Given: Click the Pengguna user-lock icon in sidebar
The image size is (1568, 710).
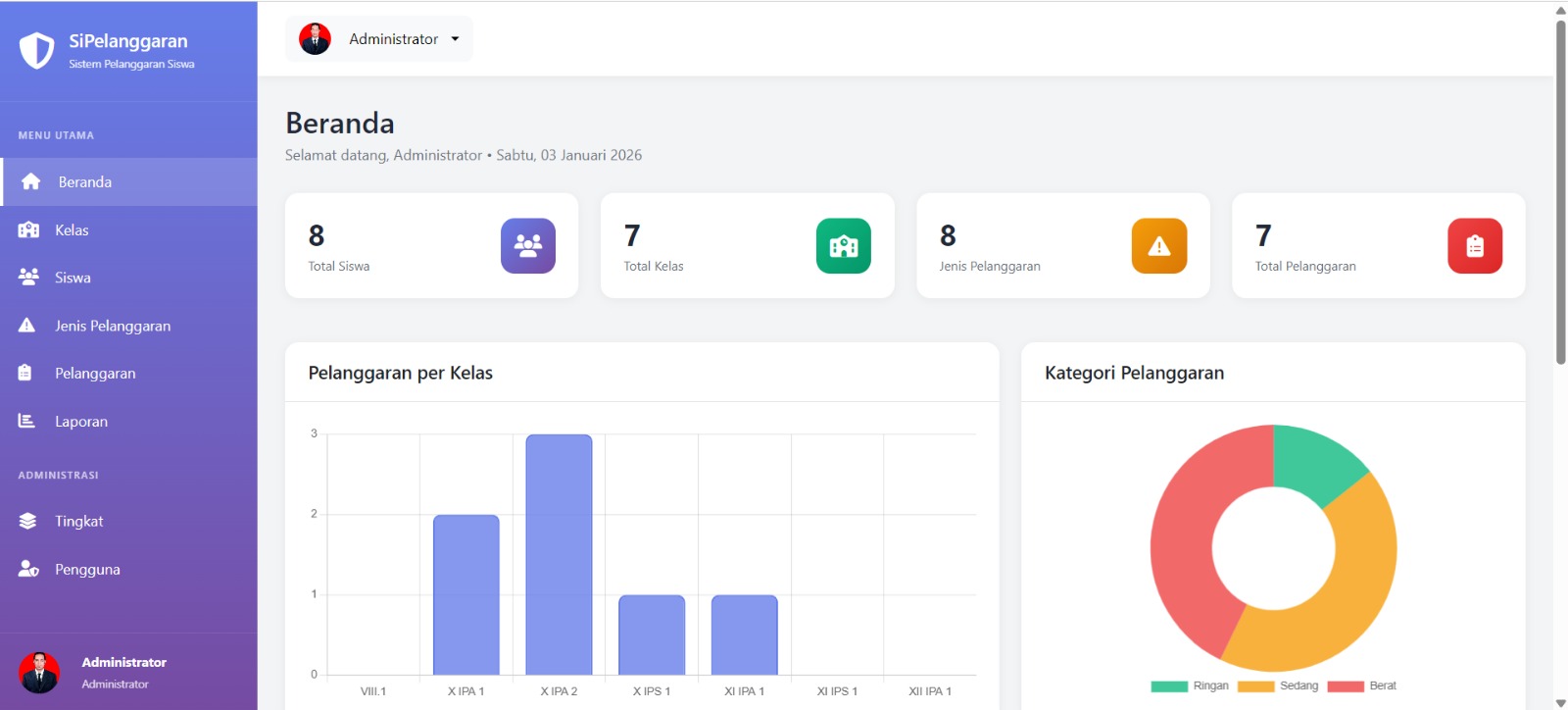Looking at the screenshot, I should point(28,569).
